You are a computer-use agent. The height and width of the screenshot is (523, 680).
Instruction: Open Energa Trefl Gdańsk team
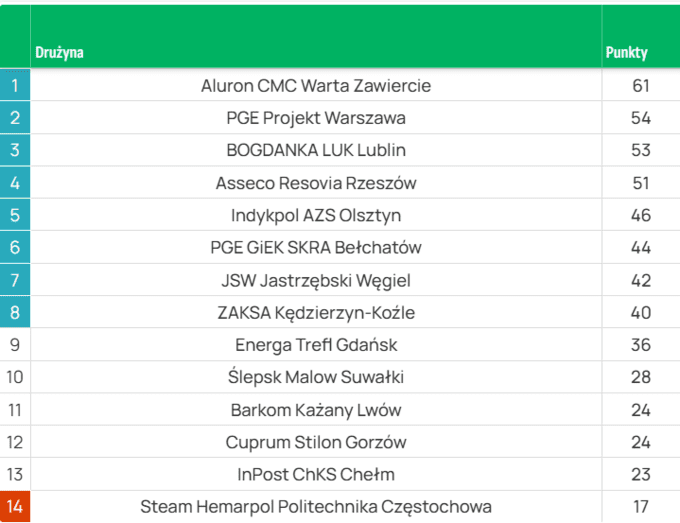[316, 345]
